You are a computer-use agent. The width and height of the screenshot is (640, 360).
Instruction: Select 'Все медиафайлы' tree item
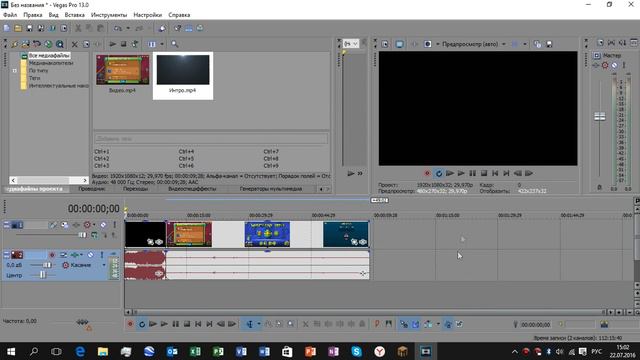(x=49, y=56)
